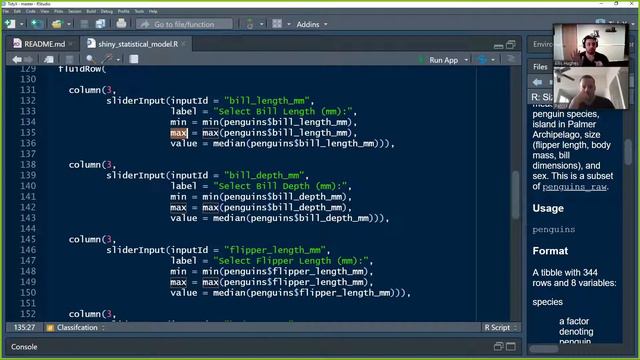Save the current document from main toolbar
This screenshot has height=360, width=640.
pos(84,24)
